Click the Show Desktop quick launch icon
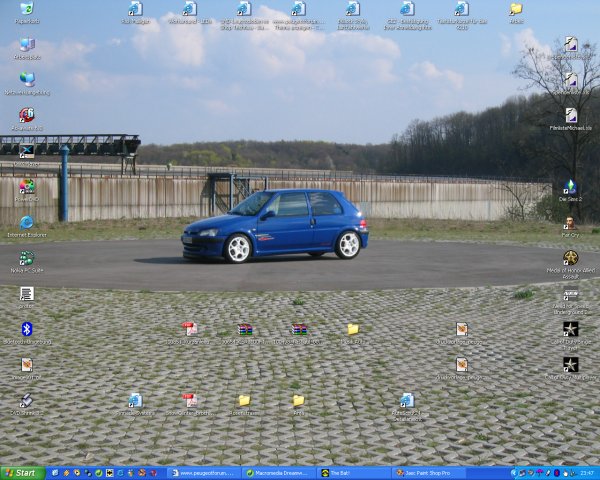 [55, 473]
